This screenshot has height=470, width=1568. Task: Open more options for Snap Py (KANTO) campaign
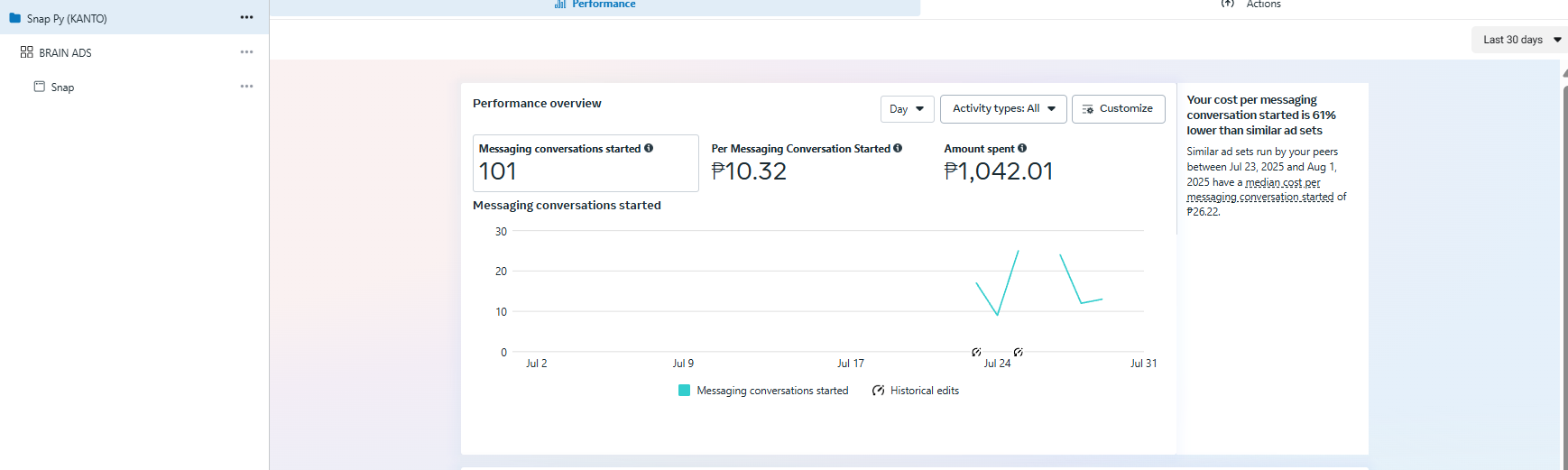tap(246, 18)
